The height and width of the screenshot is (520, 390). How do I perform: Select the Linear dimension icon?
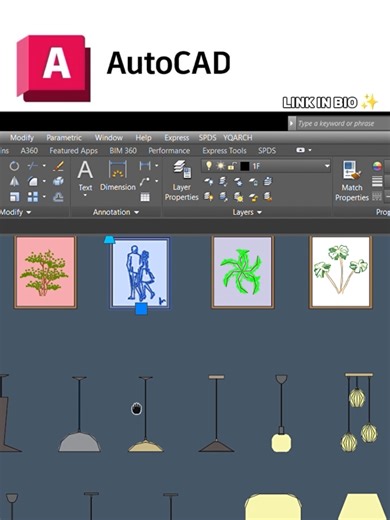pyautogui.click(x=145, y=166)
